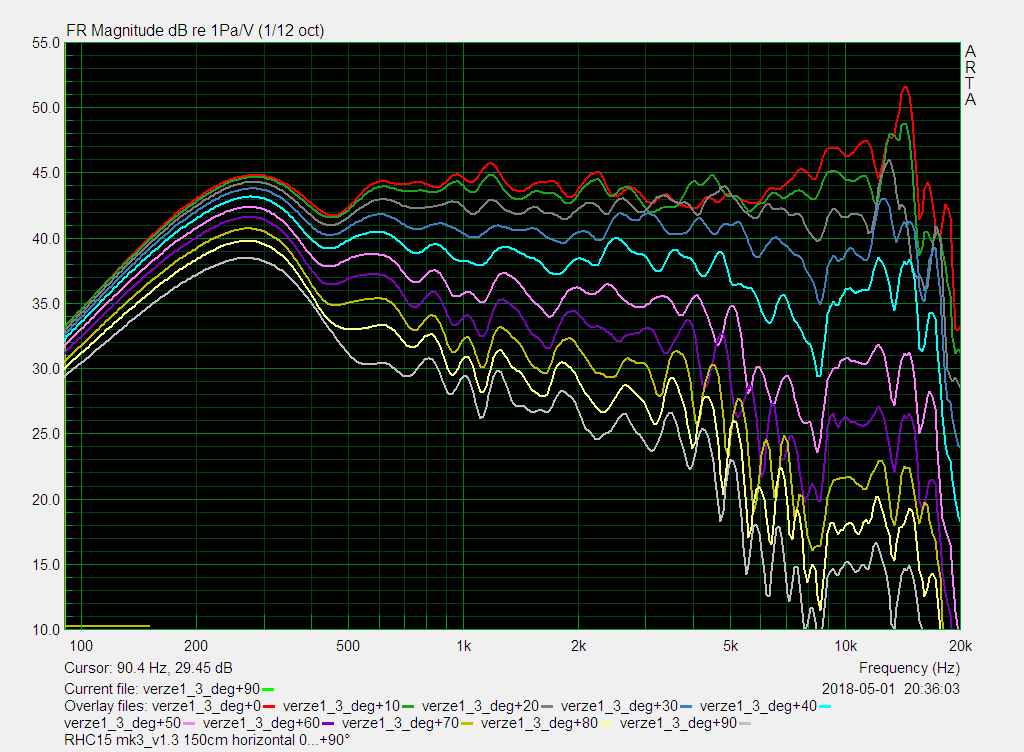This screenshot has height=752, width=1024.
Task: Click the '200' frequency axis label
Action: coord(196,646)
